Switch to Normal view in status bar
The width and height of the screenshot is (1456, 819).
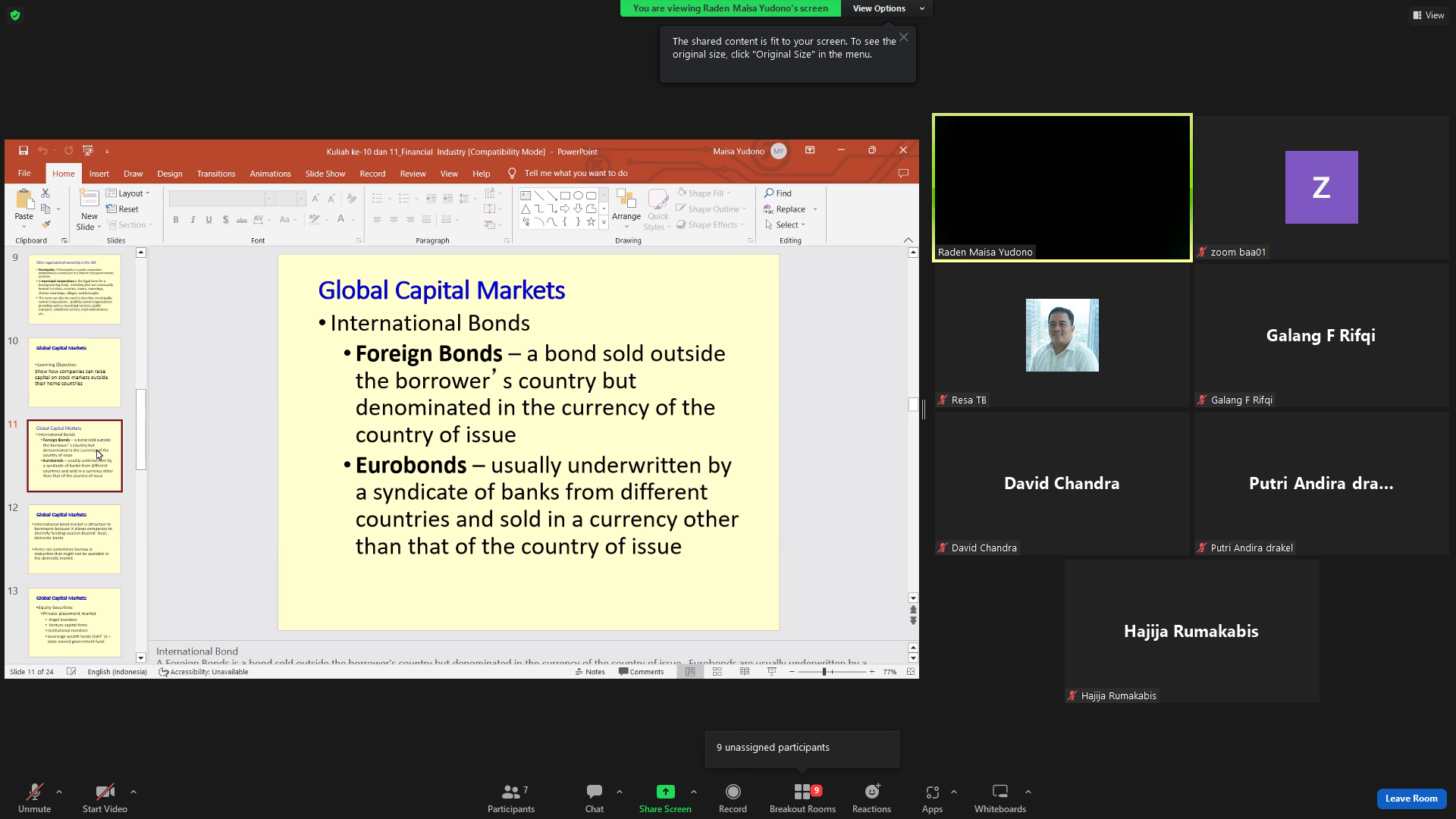[x=690, y=672]
